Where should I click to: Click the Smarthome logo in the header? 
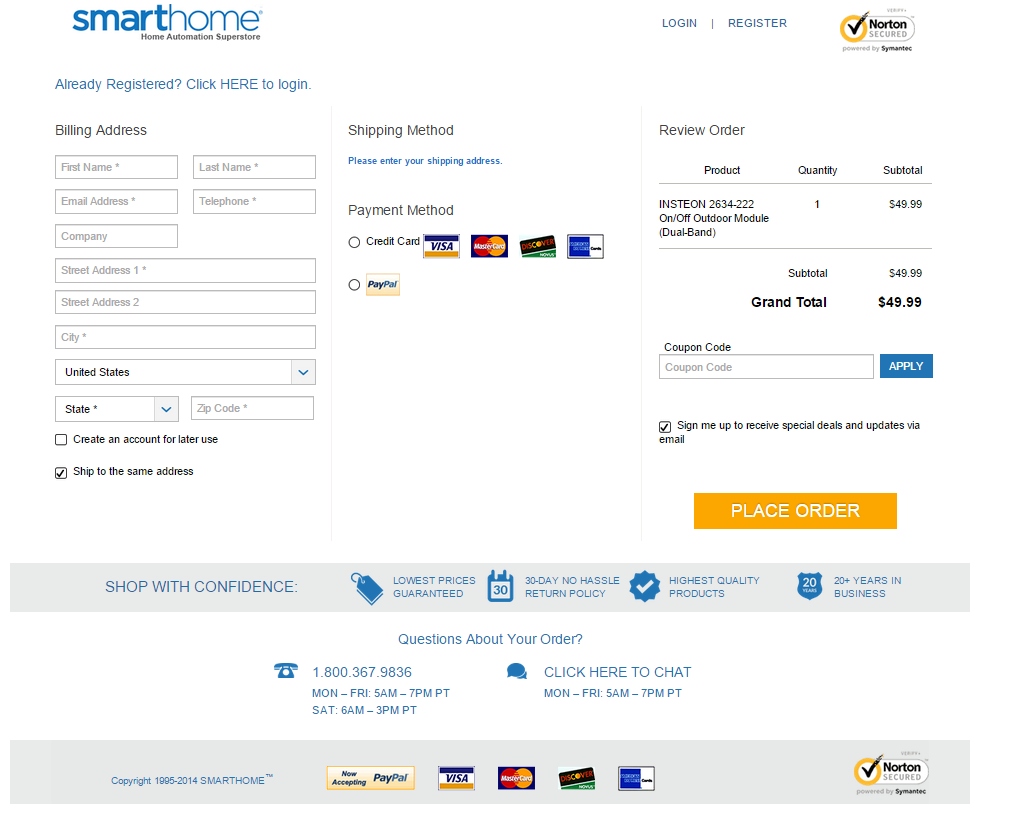167,24
